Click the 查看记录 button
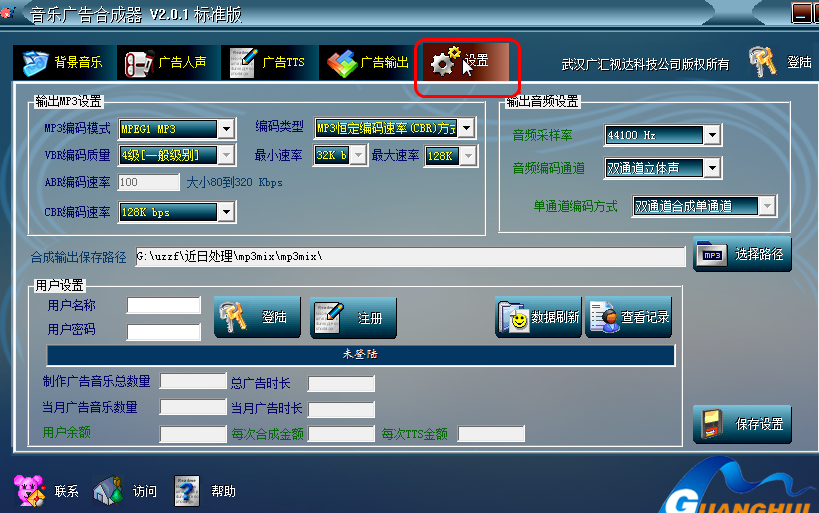The image size is (819, 513). 628,317
